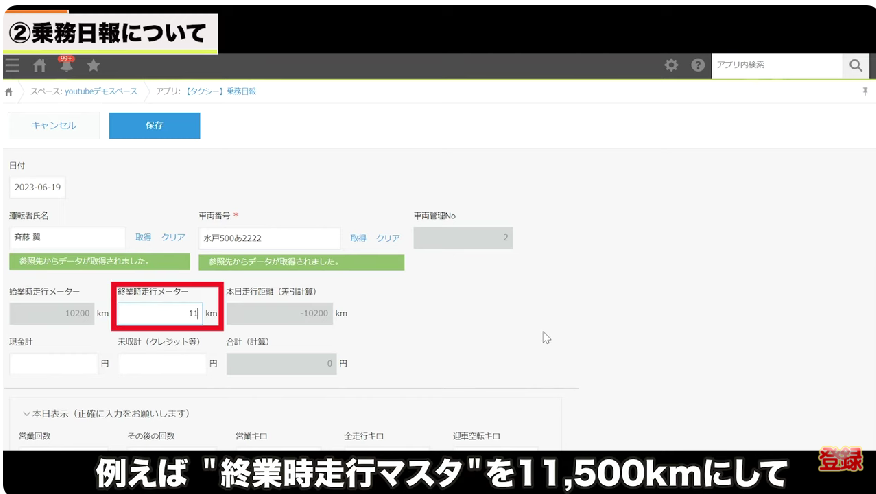Click 取得 next to driver name
This screenshot has width=876, height=494.
tap(143, 237)
